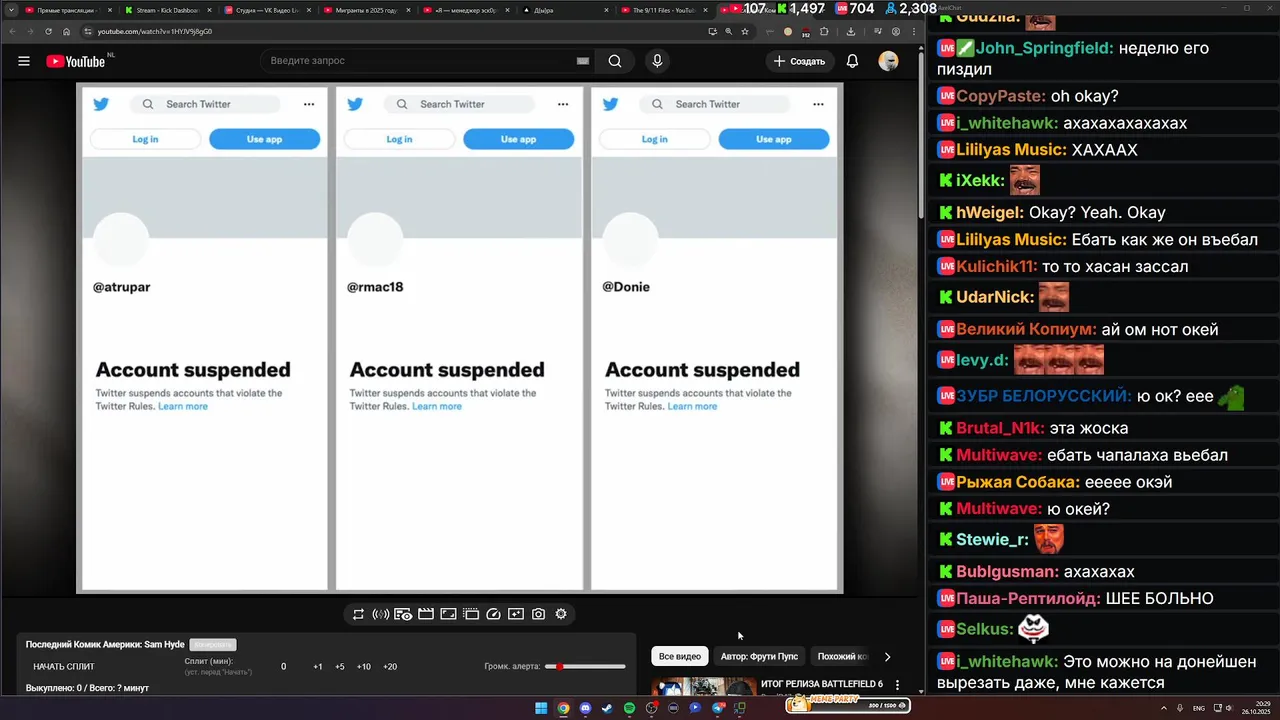Click John_Springfield username in chat
This screenshot has height=720, width=1280.
pos(1044,48)
